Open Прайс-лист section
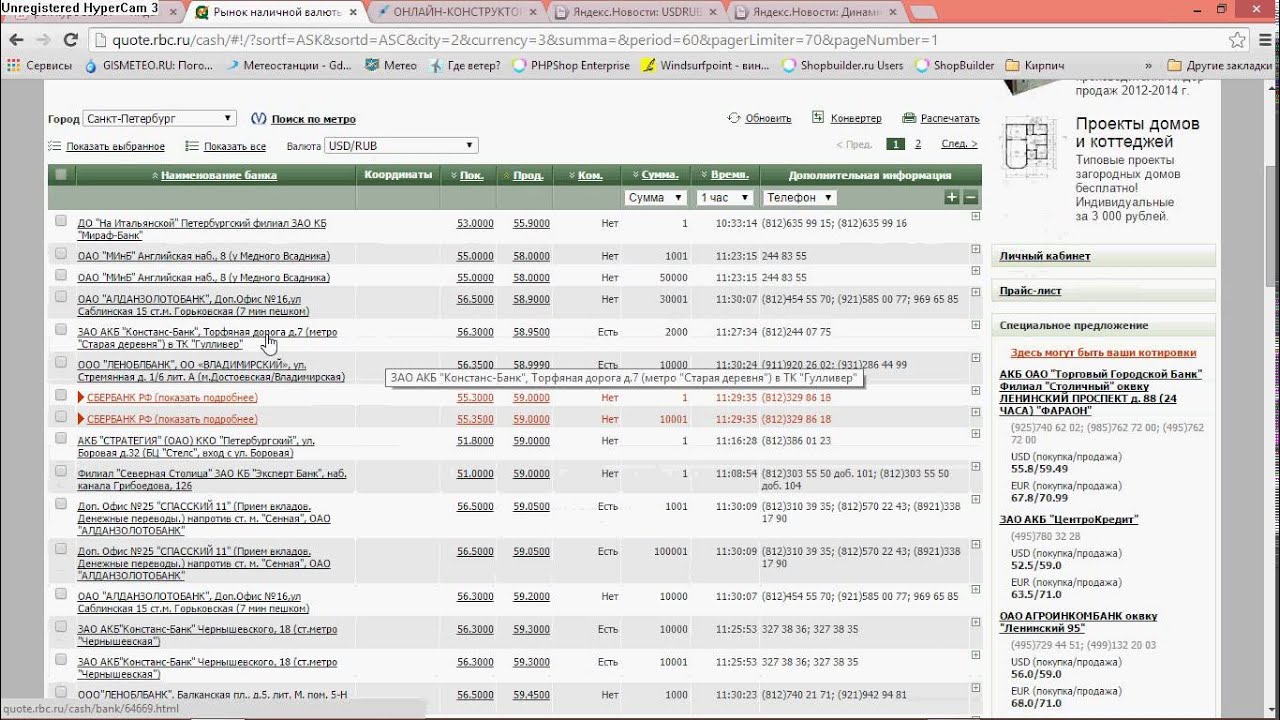This screenshot has width=1280, height=720. pos(1030,291)
